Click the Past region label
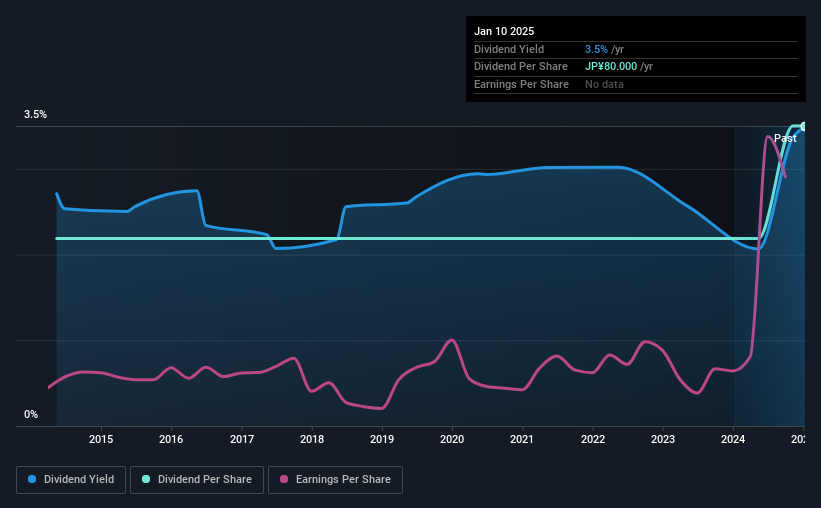821x508 pixels. click(x=785, y=138)
